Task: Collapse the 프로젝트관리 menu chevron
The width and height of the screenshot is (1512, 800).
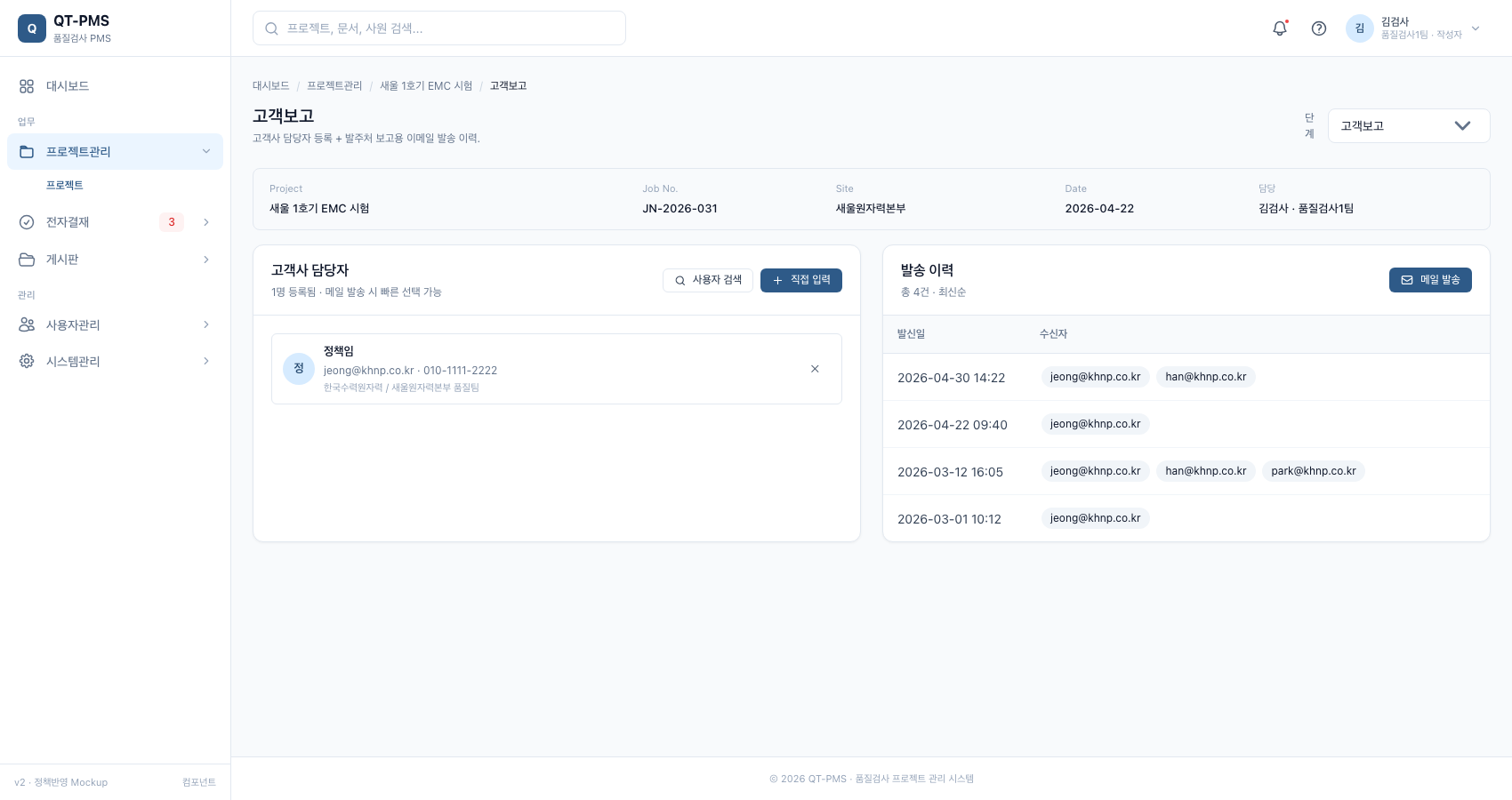Action: pyautogui.click(x=206, y=152)
